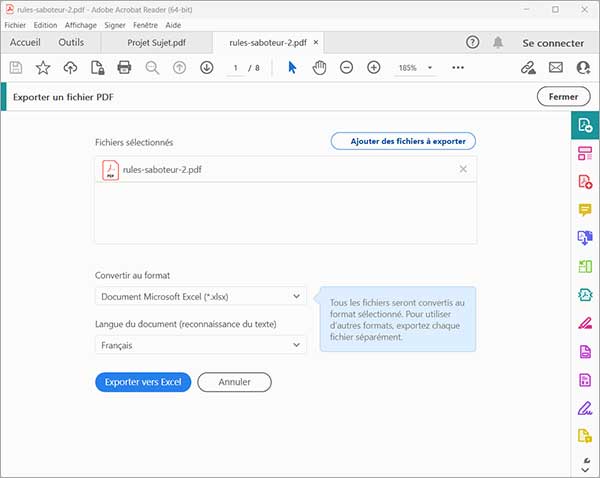
Task: Remove rules-saboteur-2.pdf from selected files
Action: [x=463, y=169]
